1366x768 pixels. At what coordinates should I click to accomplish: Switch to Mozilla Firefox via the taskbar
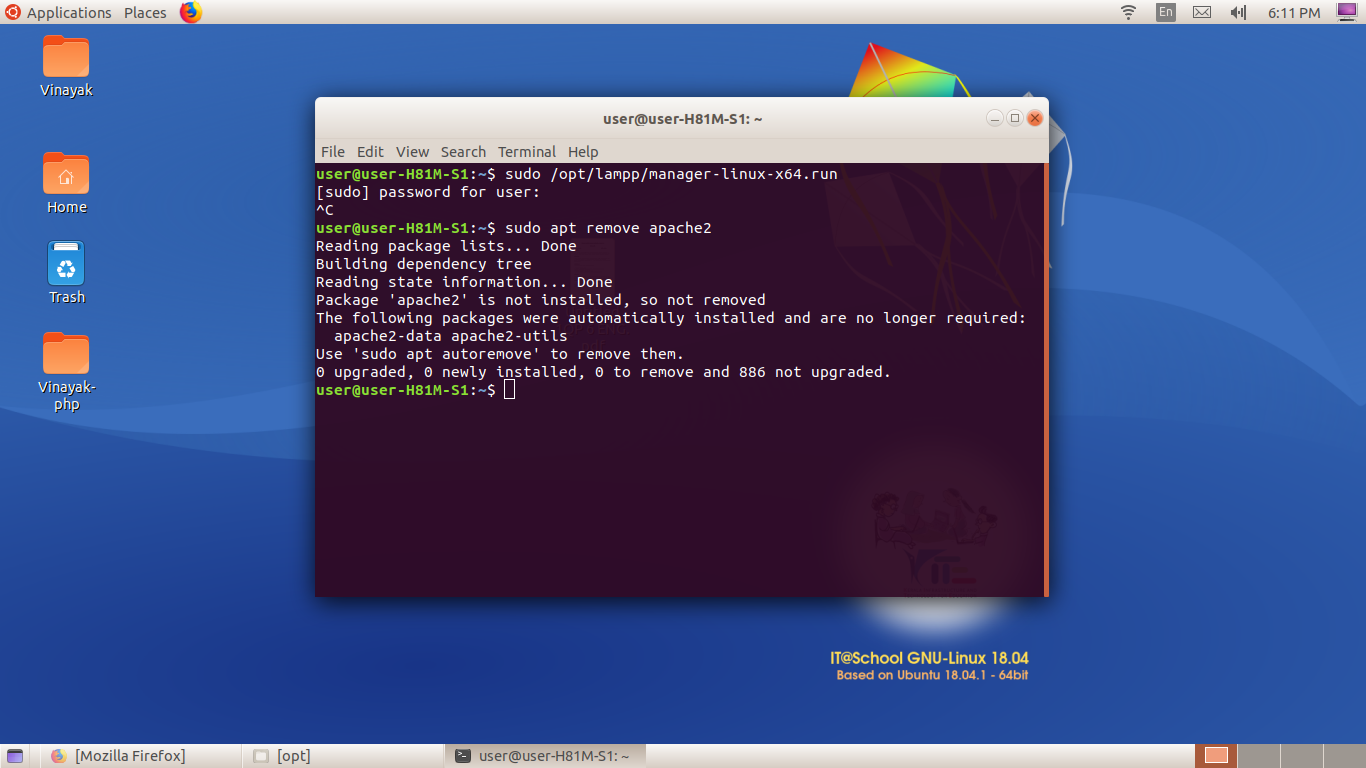click(x=130, y=755)
